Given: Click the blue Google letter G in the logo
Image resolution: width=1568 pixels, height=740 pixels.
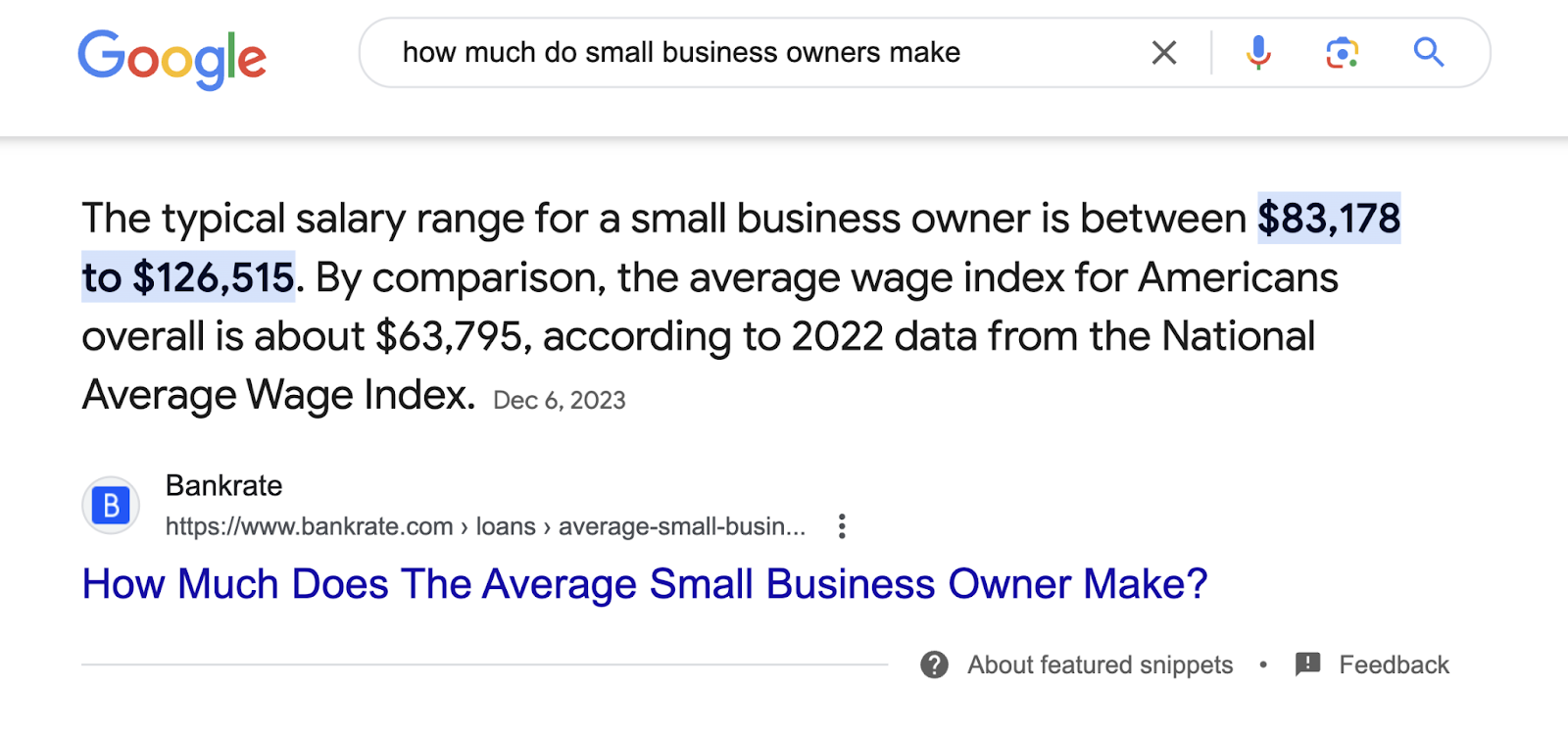Looking at the screenshot, I should [101, 57].
